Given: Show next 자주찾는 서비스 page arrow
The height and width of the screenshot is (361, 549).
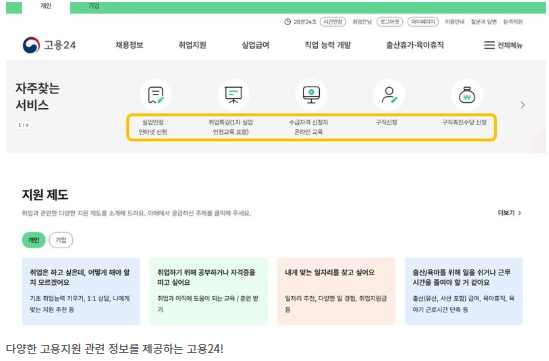Looking at the screenshot, I should tap(522, 105).
